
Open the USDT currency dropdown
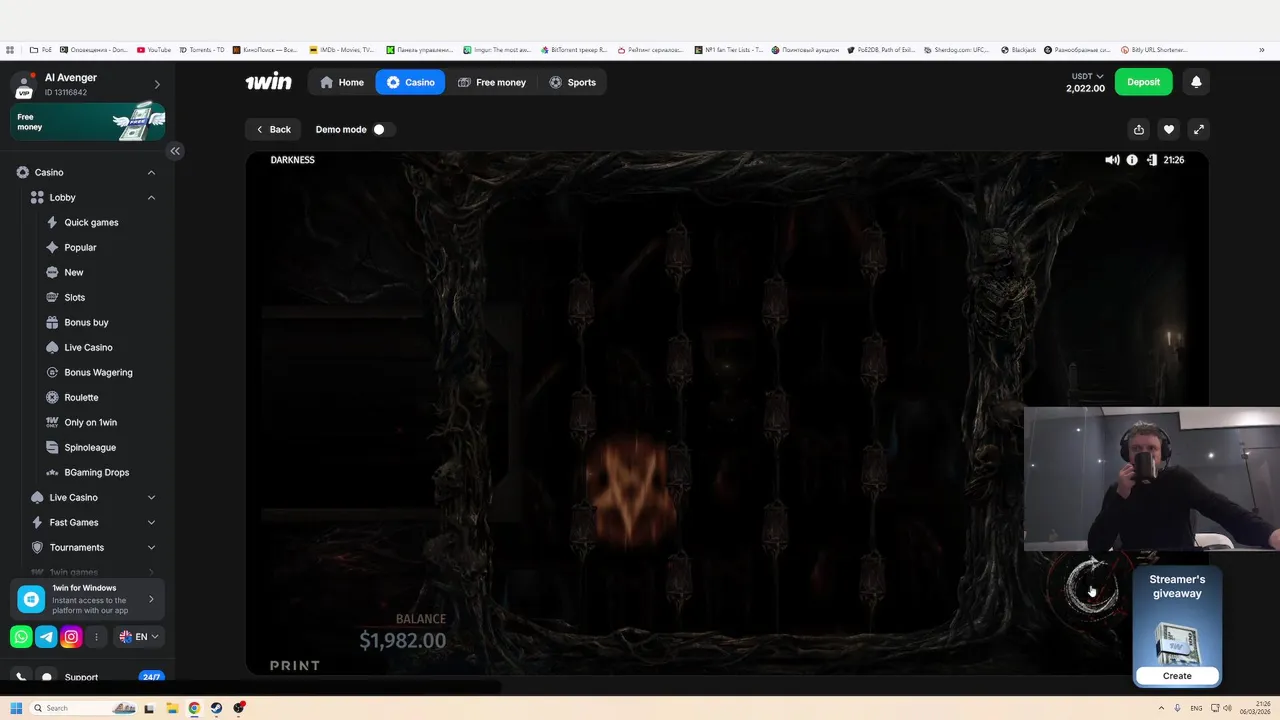coord(1087,76)
